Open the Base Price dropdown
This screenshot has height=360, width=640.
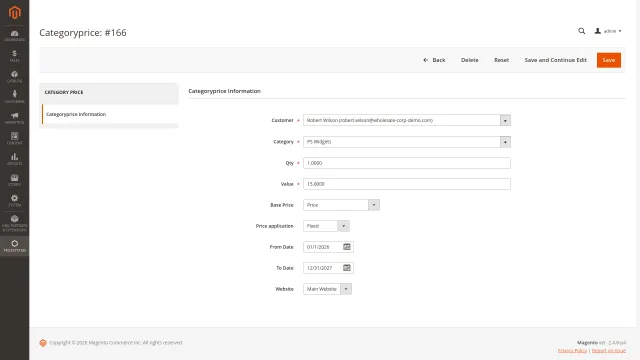tap(341, 205)
